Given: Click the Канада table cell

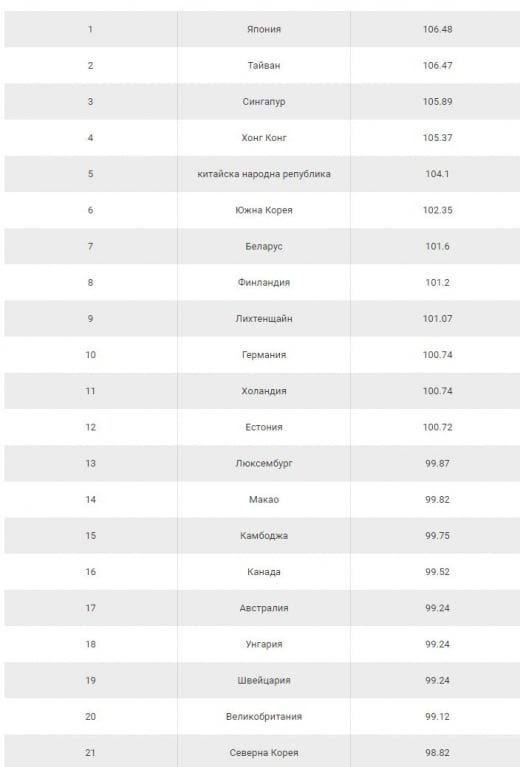Looking at the screenshot, I should pyautogui.click(x=264, y=572).
